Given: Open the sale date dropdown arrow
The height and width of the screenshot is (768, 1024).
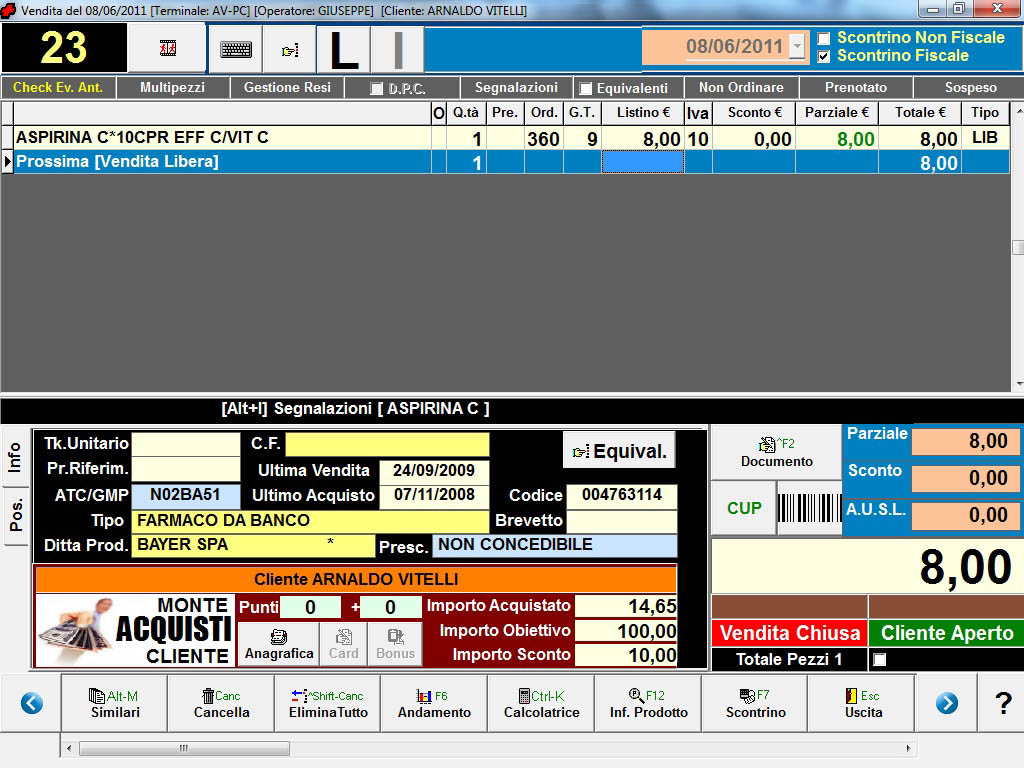Looking at the screenshot, I should (x=797, y=47).
